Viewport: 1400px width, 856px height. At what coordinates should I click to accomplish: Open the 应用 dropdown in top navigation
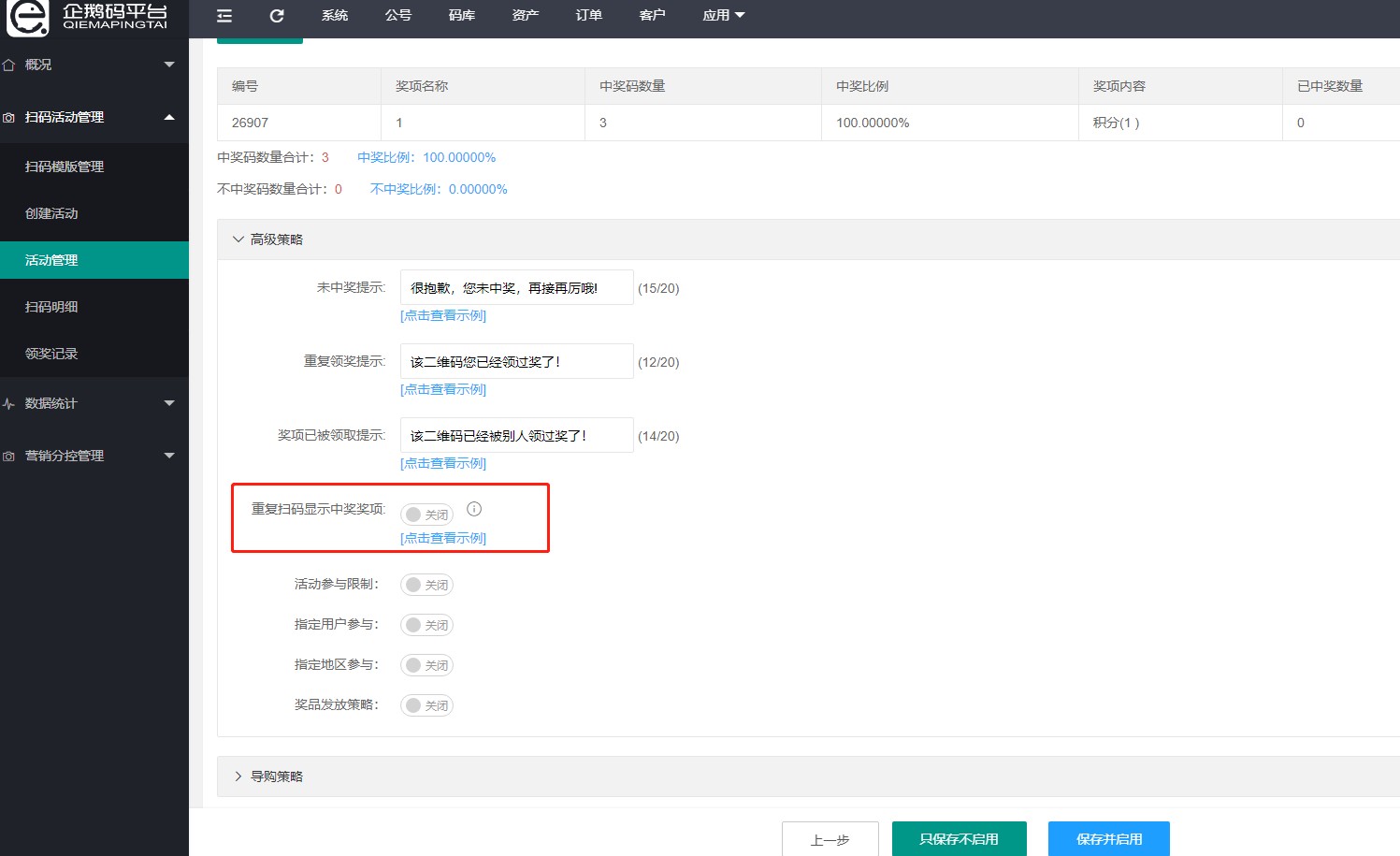pyautogui.click(x=723, y=16)
